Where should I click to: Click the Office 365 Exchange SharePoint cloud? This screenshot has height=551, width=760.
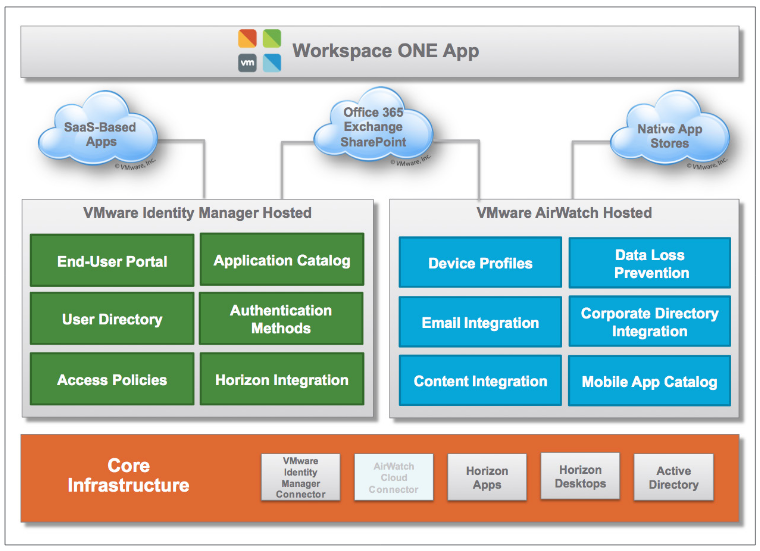click(373, 124)
